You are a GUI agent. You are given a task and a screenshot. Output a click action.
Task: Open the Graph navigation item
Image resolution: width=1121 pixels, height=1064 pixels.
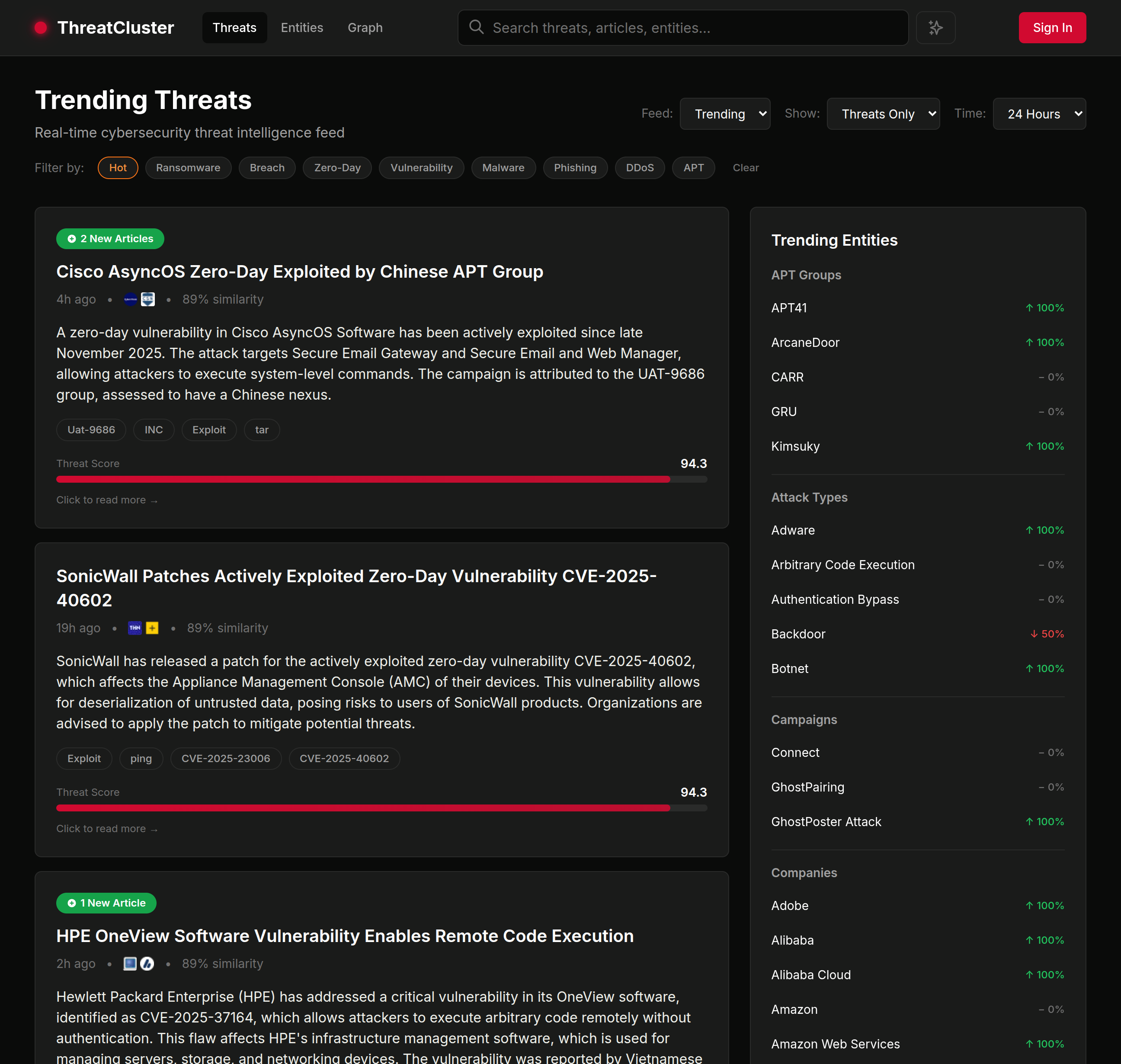click(365, 27)
